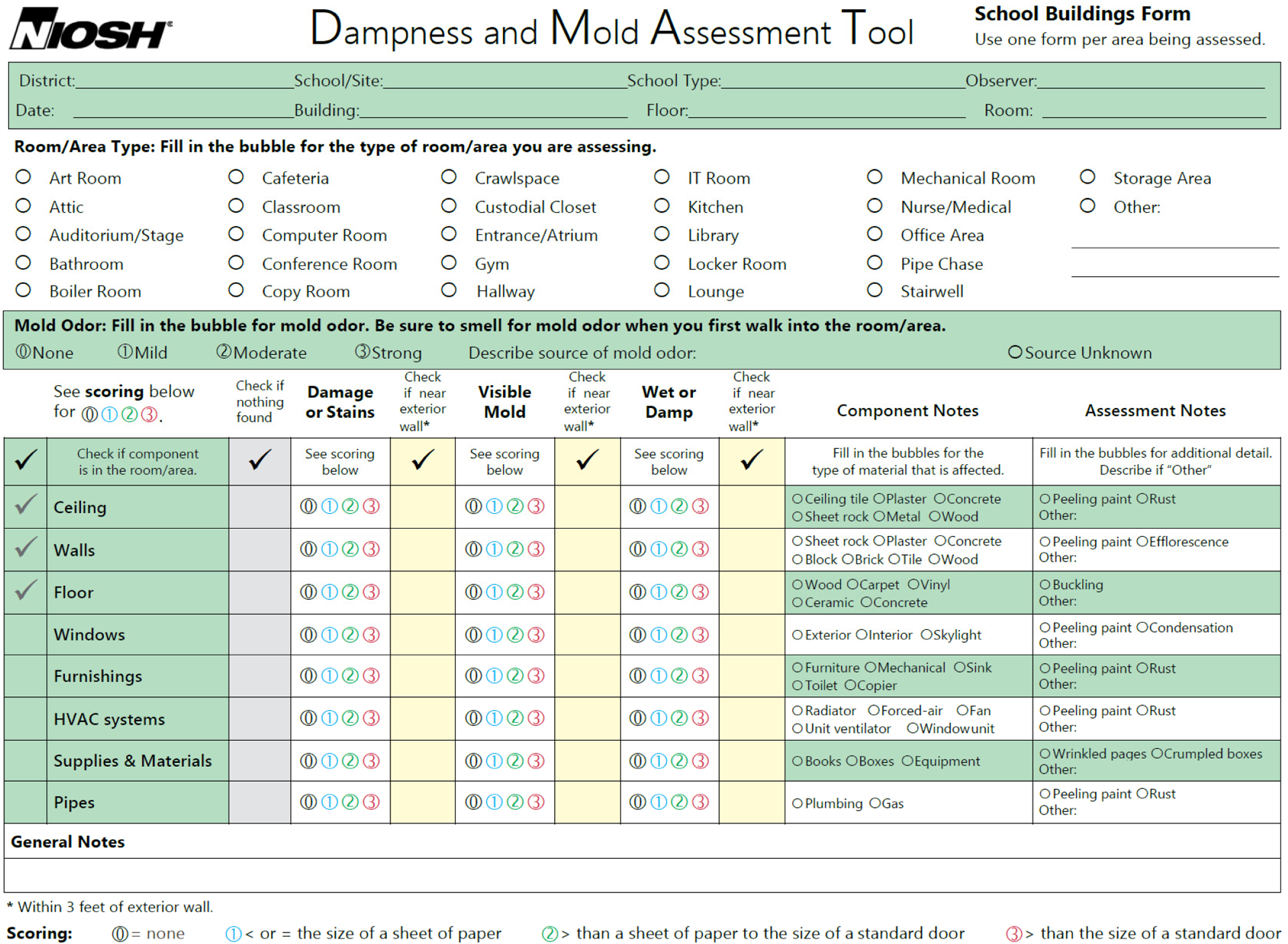Select Skylight window bubble
Screen dimensions: 1288x944
coord(926,635)
